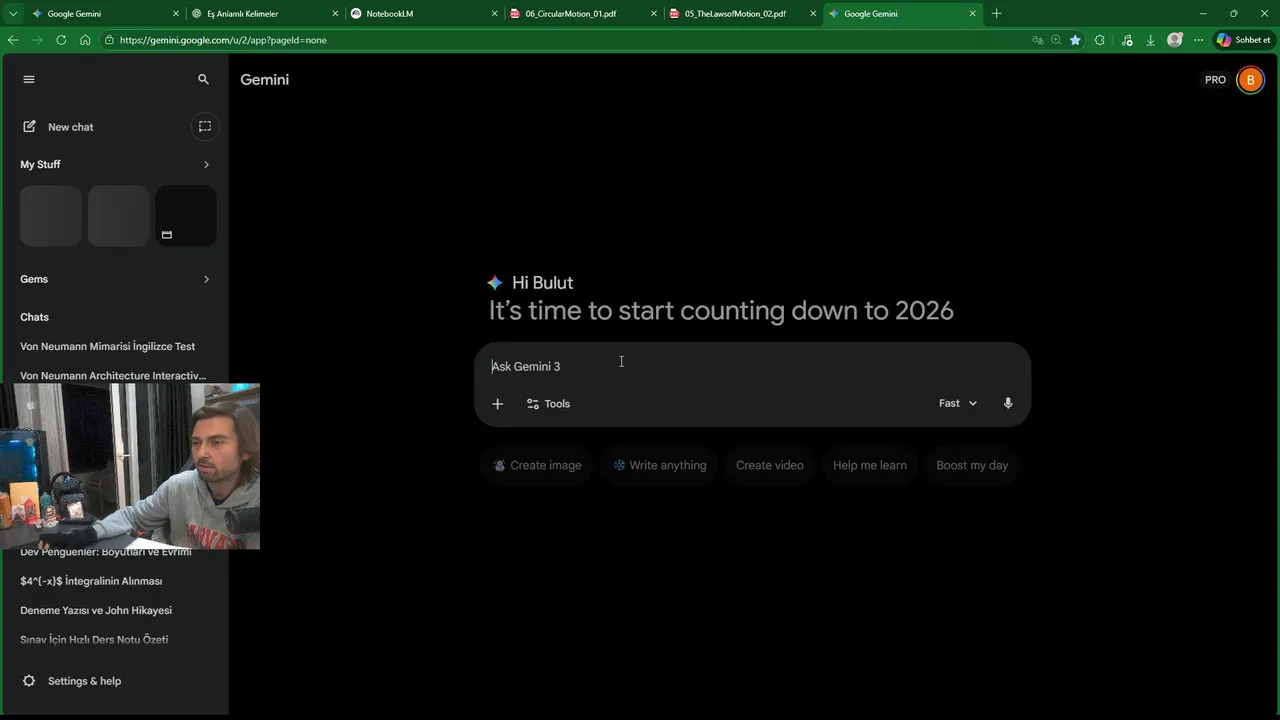The width and height of the screenshot is (1280, 720).
Task: Click the Gems section label
Action: coord(34,279)
